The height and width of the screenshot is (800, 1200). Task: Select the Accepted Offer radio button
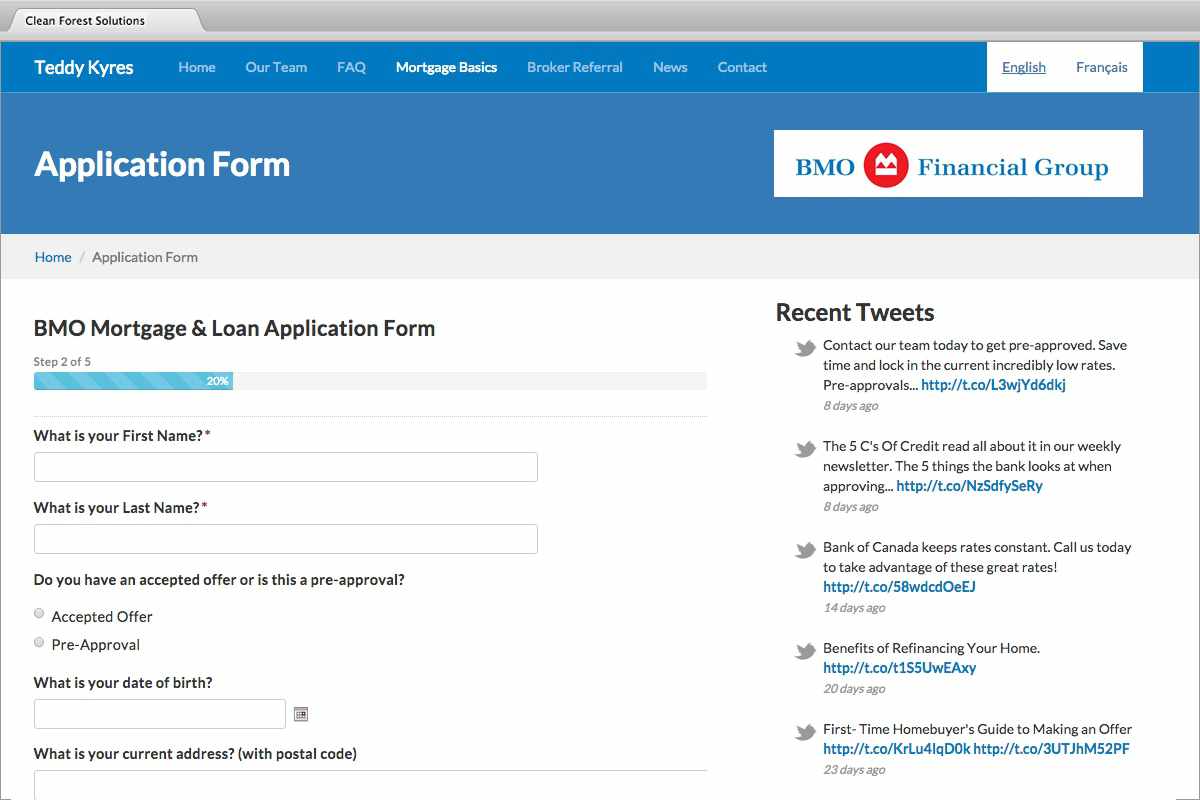click(x=39, y=613)
